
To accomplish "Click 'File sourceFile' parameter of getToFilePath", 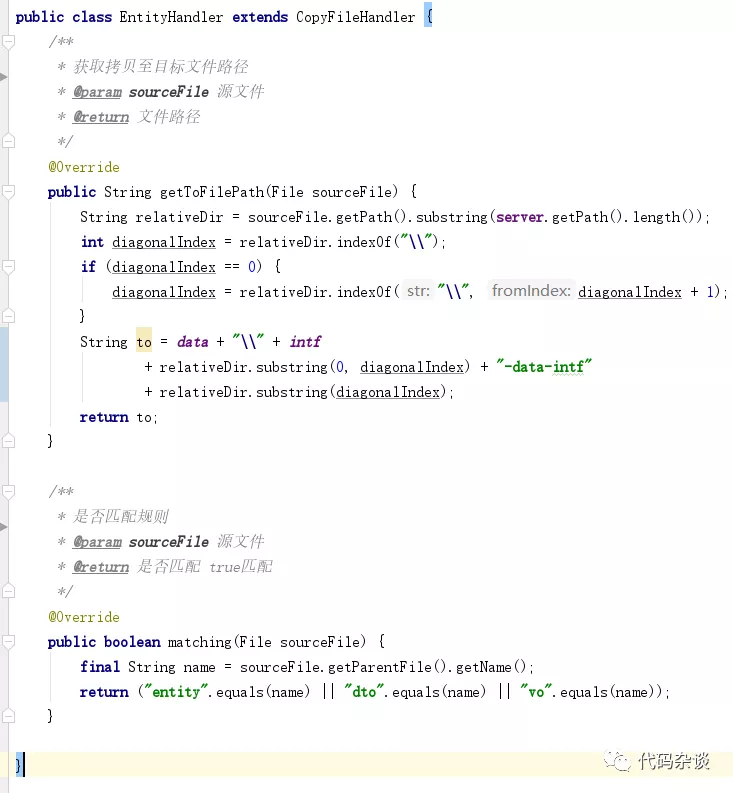I will pos(331,192).
